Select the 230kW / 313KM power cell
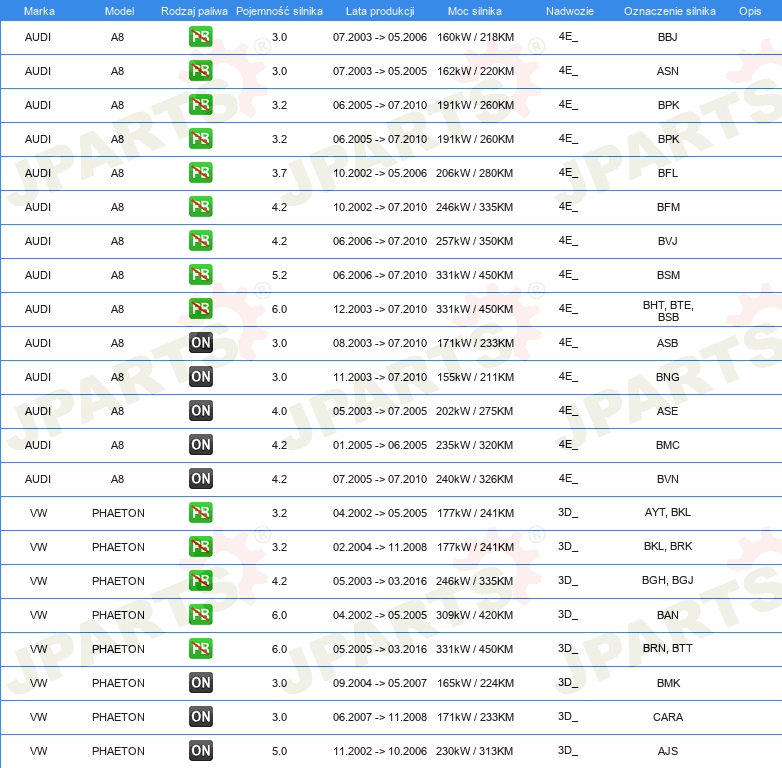 (475, 751)
